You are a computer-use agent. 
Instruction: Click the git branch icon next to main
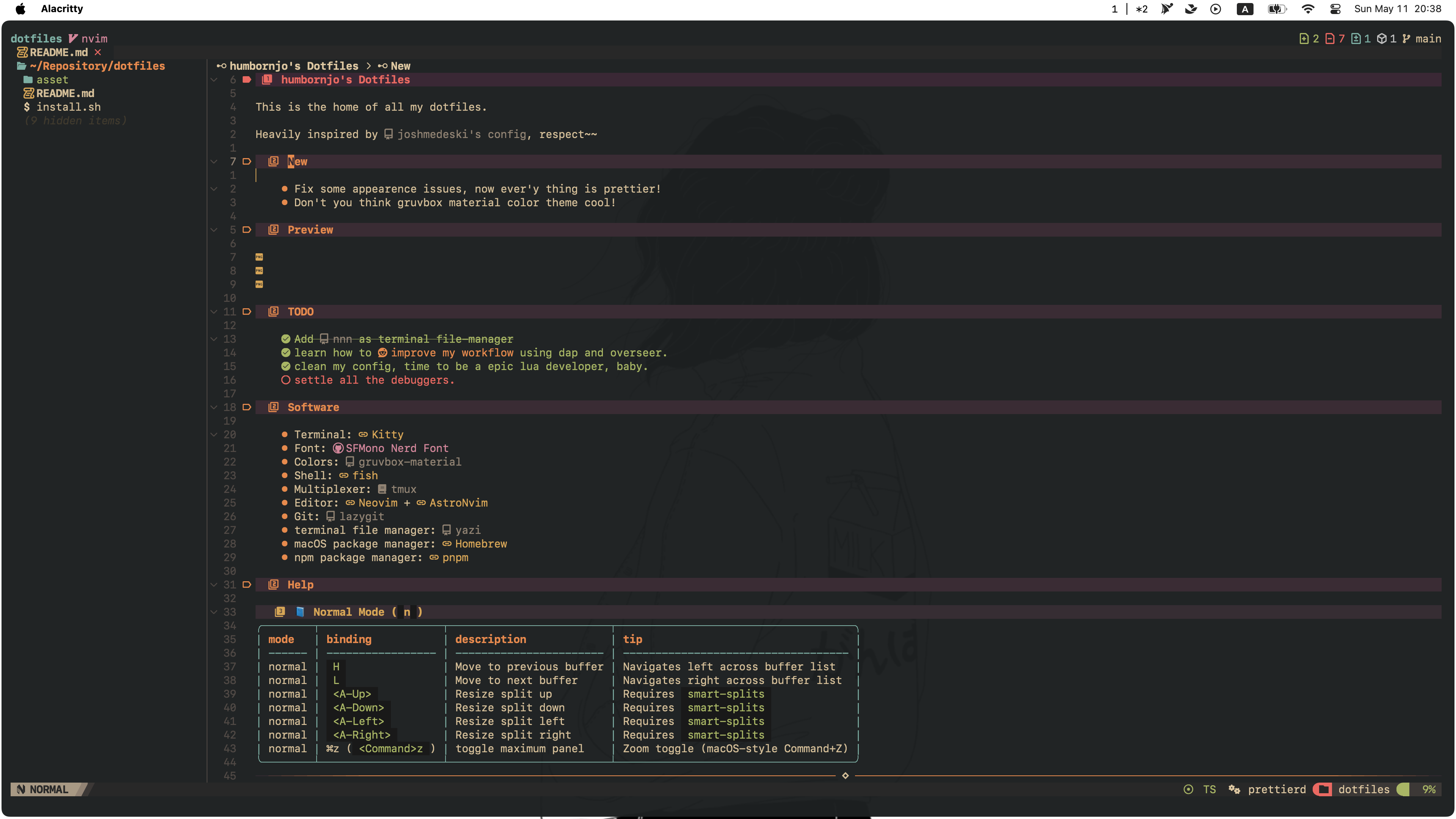(x=1406, y=38)
